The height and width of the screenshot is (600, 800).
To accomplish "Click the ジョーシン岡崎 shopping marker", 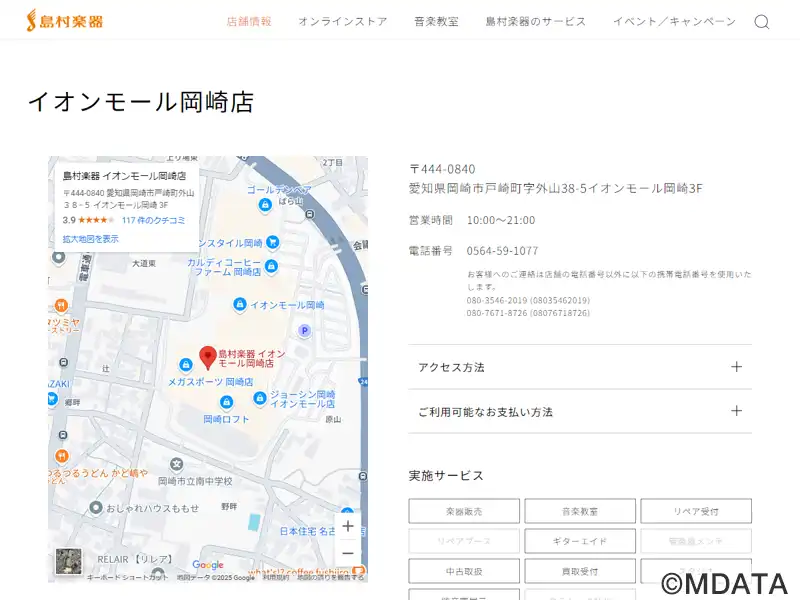I will [260, 398].
